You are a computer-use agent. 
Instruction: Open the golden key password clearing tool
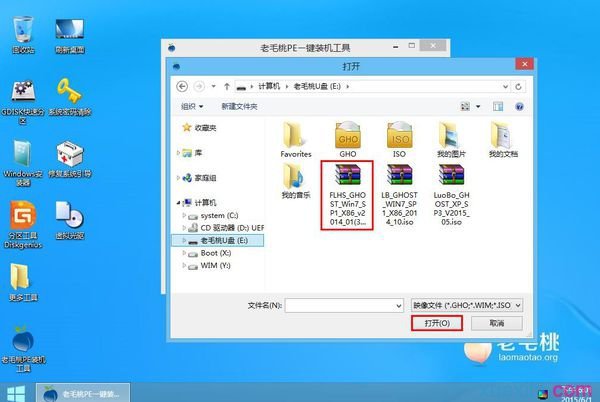[70, 96]
